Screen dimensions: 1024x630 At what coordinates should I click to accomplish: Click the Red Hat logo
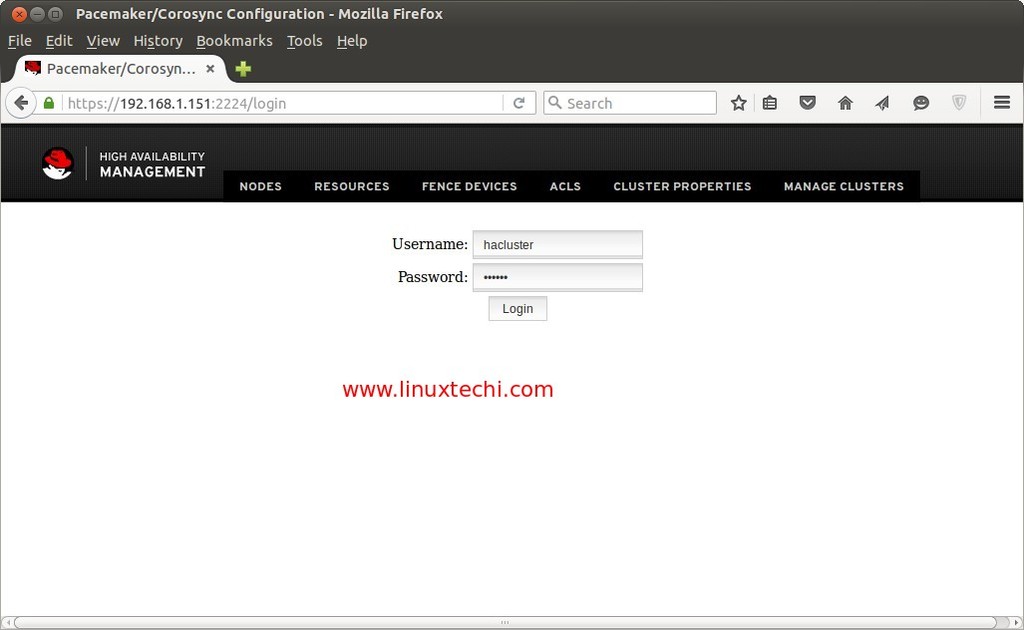point(58,162)
